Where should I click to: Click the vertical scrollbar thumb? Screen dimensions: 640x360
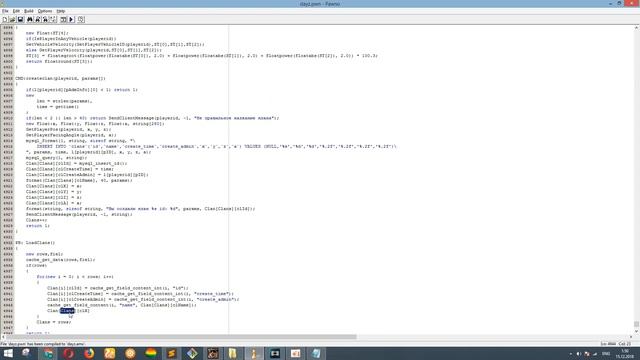click(x=636, y=324)
